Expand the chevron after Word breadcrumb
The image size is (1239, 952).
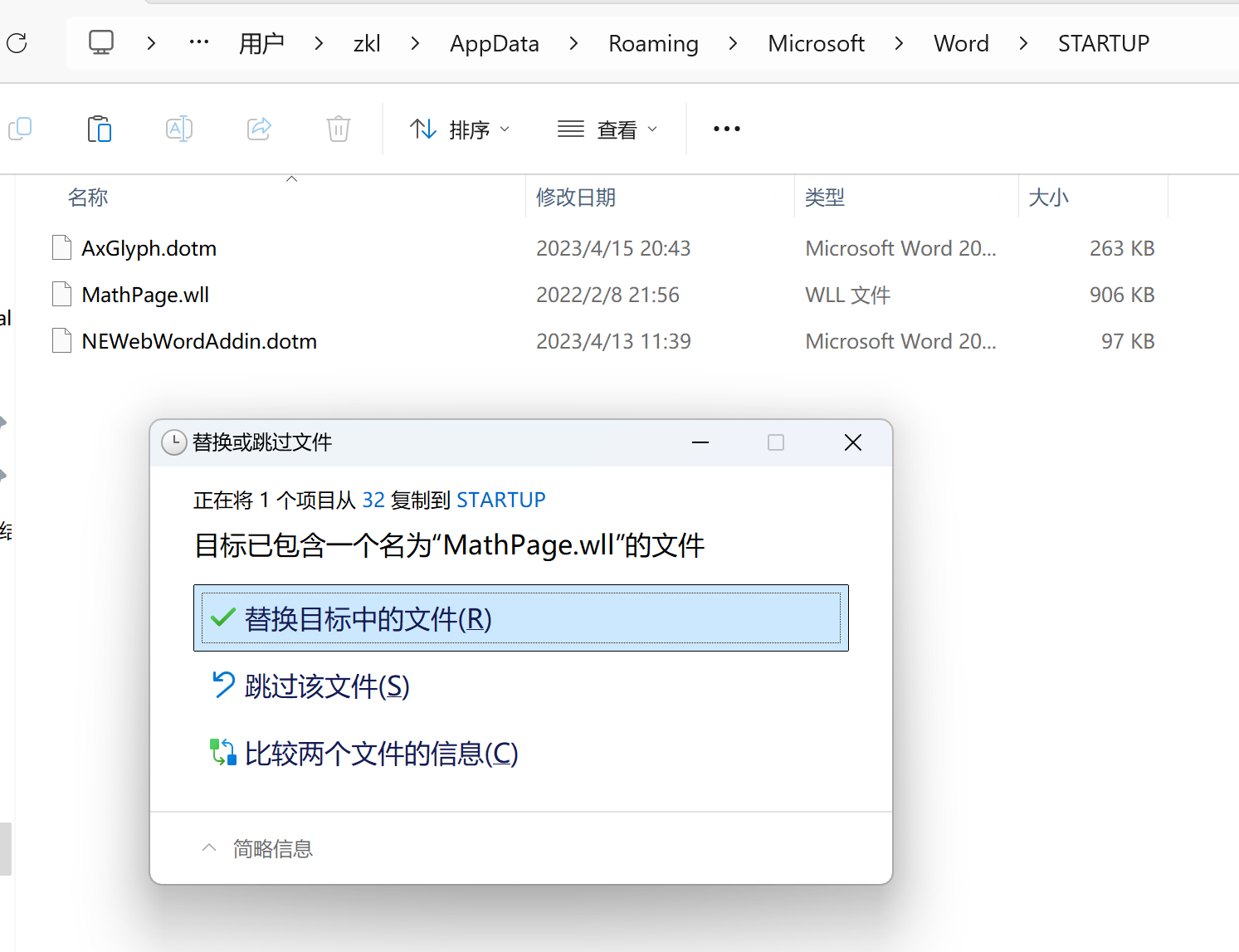pyautogui.click(x=1023, y=43)
